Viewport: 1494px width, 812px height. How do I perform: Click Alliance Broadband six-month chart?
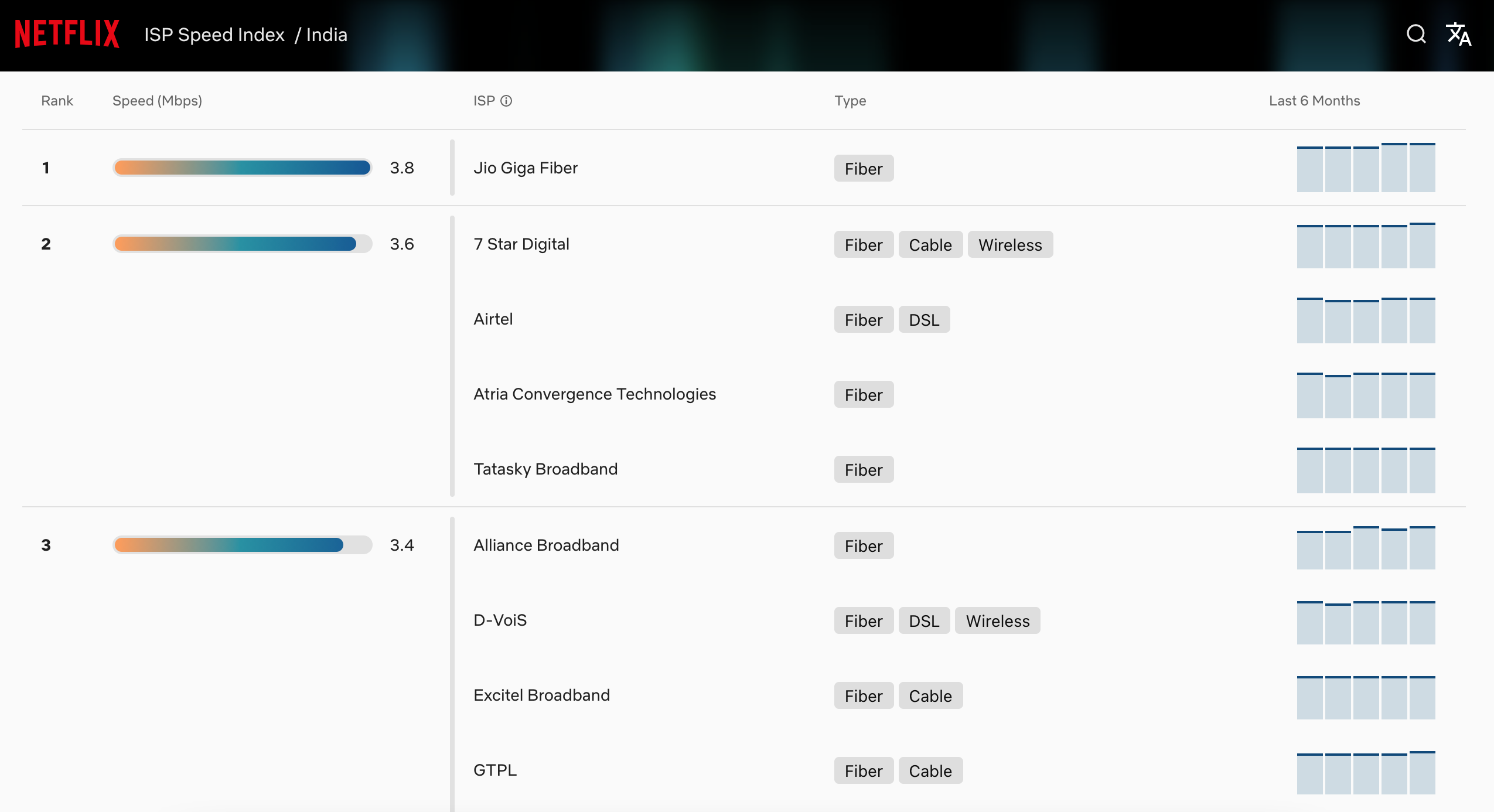(1366, 548)
